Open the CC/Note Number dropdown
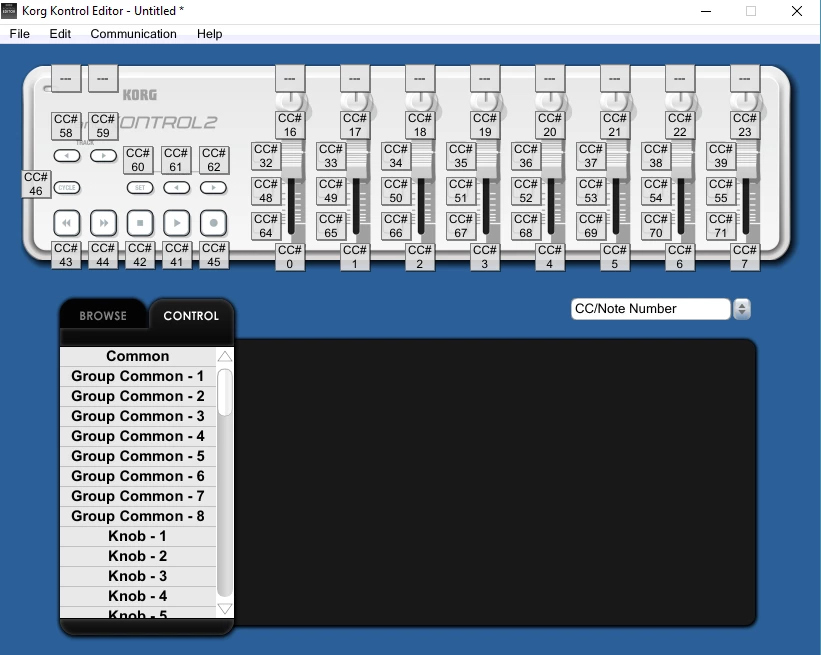821x655 pixels. [x=650, y=309]
